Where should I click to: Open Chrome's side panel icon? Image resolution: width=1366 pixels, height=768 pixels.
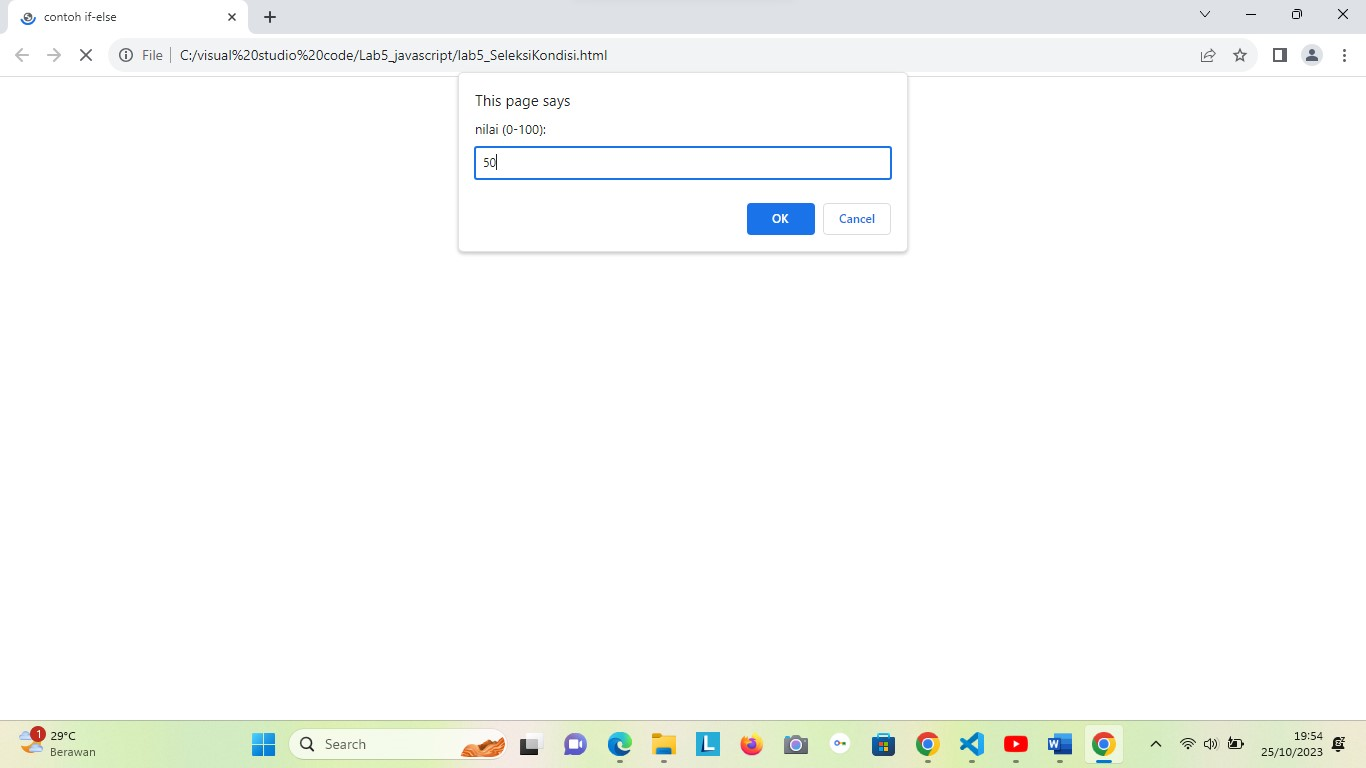(1279, 55)
